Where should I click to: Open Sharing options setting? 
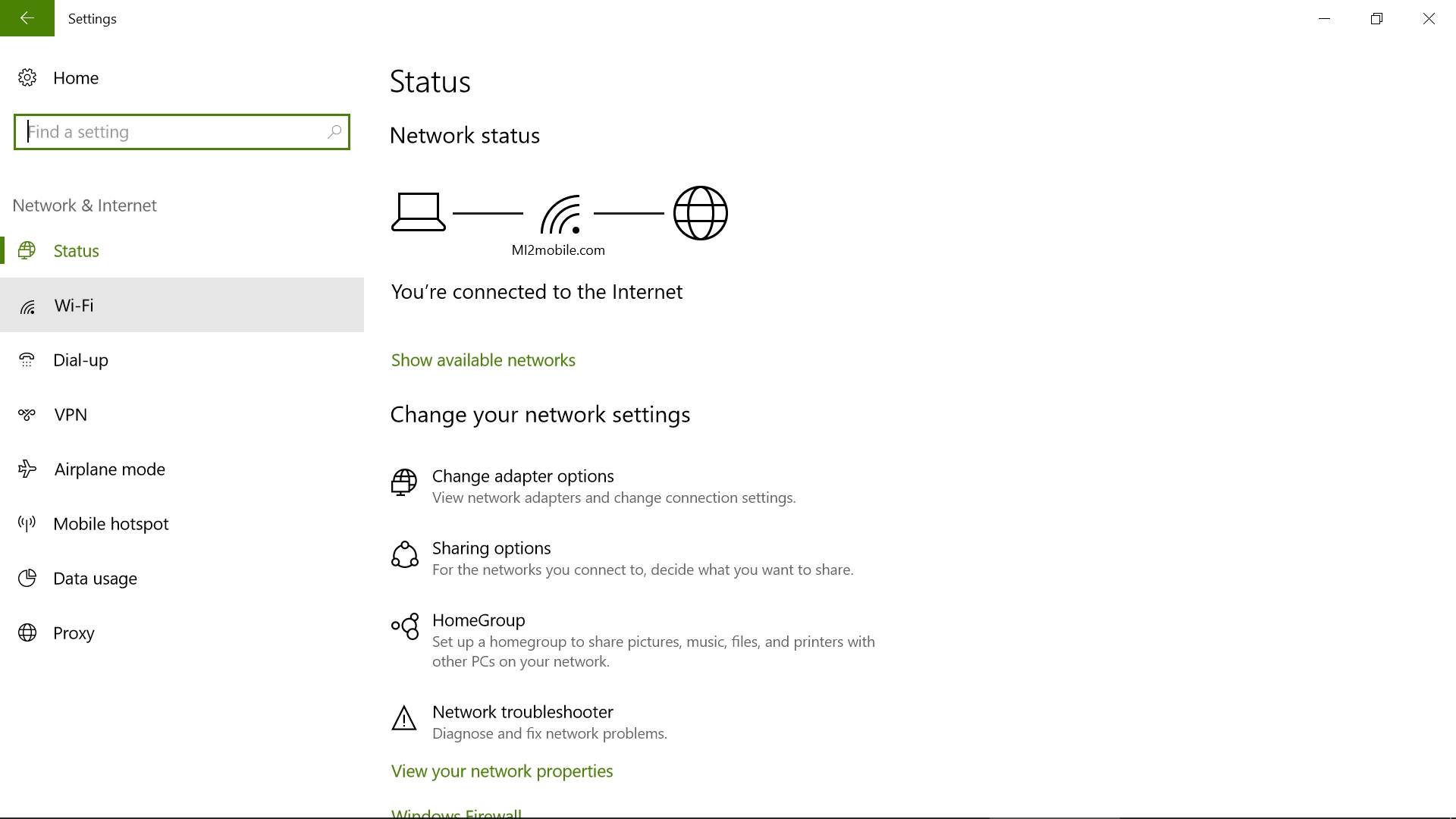coord(491,548)
